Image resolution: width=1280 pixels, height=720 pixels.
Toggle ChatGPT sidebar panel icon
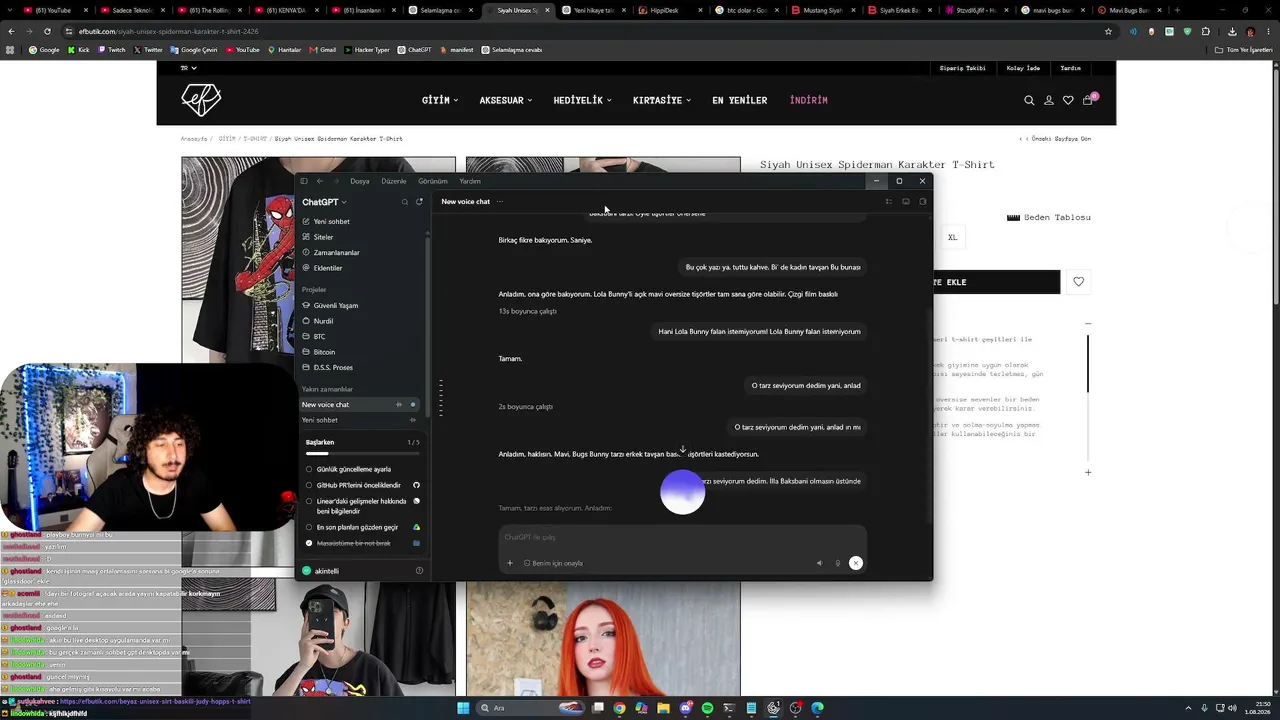coord(304,181)
